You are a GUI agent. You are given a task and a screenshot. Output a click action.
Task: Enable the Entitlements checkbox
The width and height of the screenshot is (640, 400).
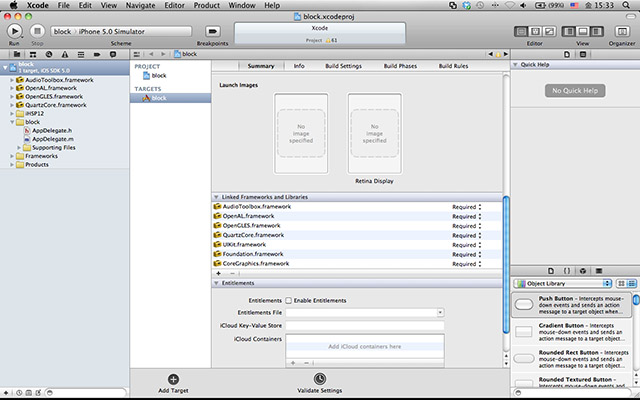[289, 300]
